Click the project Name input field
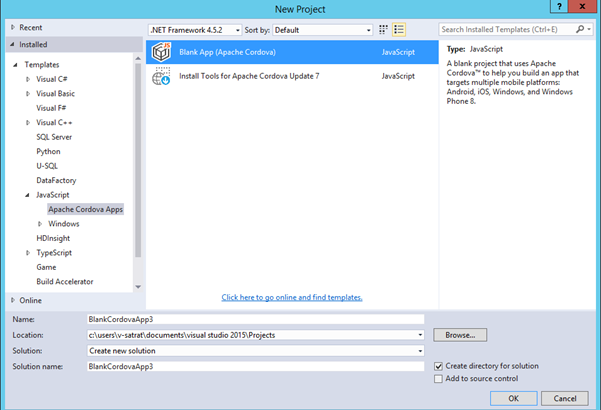Screen dimensions: 601x410 [x=256, y=319]
